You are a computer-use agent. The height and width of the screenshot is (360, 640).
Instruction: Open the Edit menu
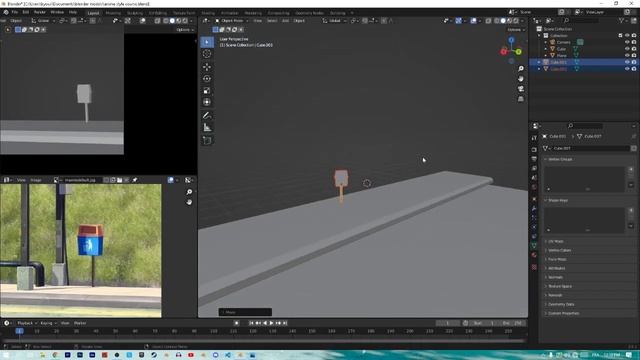point(26,12)
